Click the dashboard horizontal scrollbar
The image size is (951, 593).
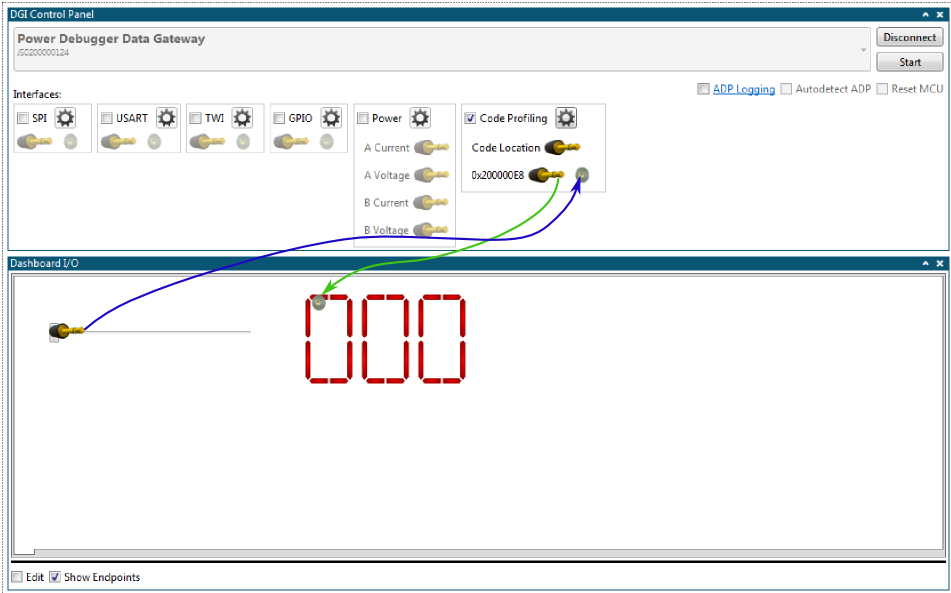[479, 553]
